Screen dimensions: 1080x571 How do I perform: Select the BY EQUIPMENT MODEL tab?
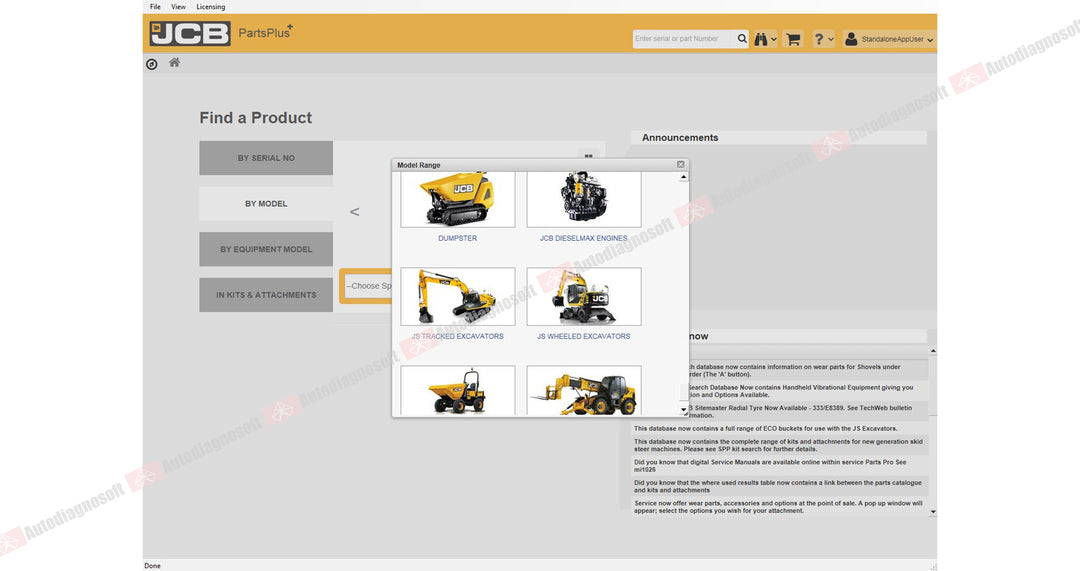coord(266,249)
